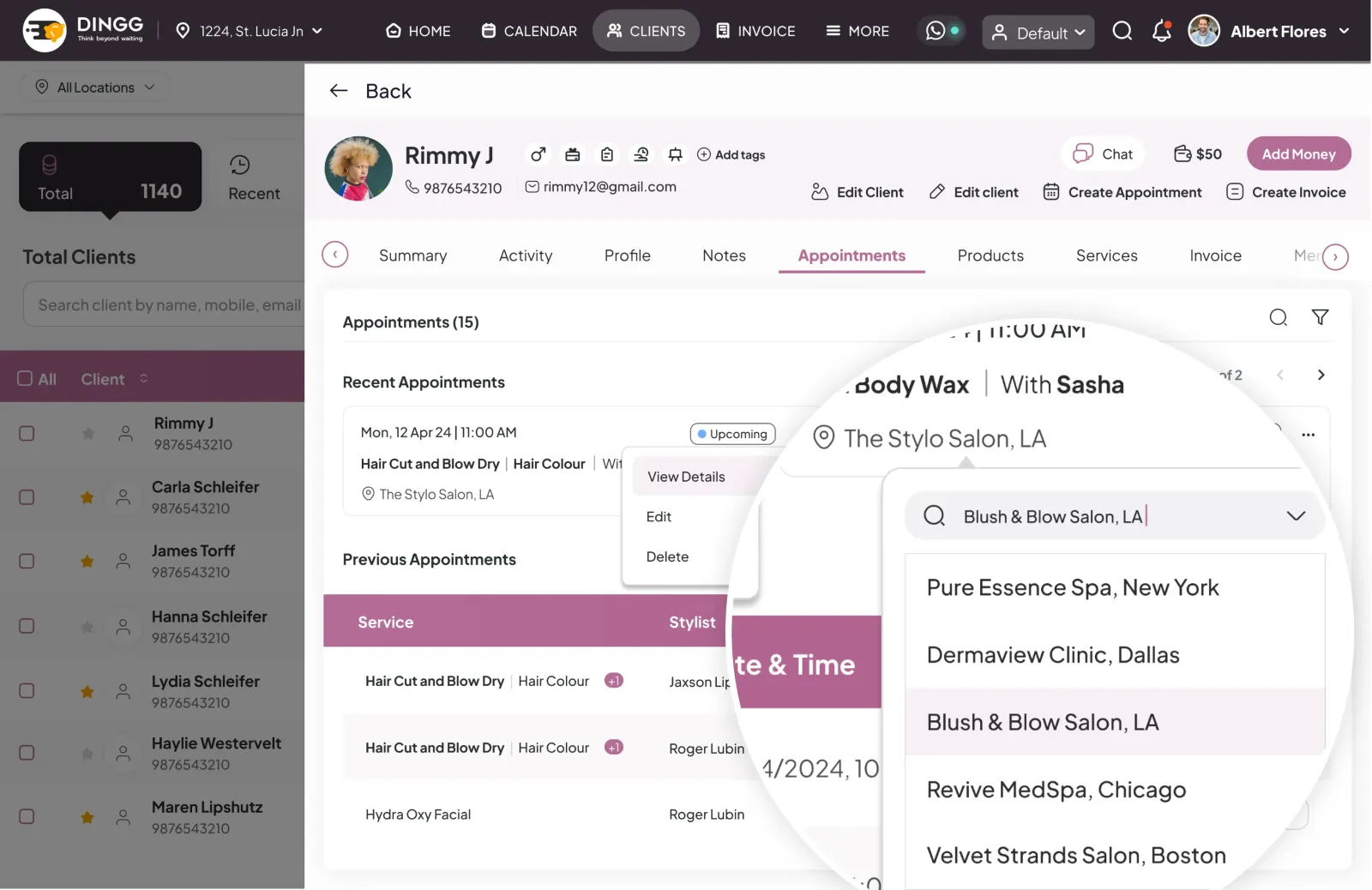Toggle the star for Carla Schleifer

pos(87,497)
